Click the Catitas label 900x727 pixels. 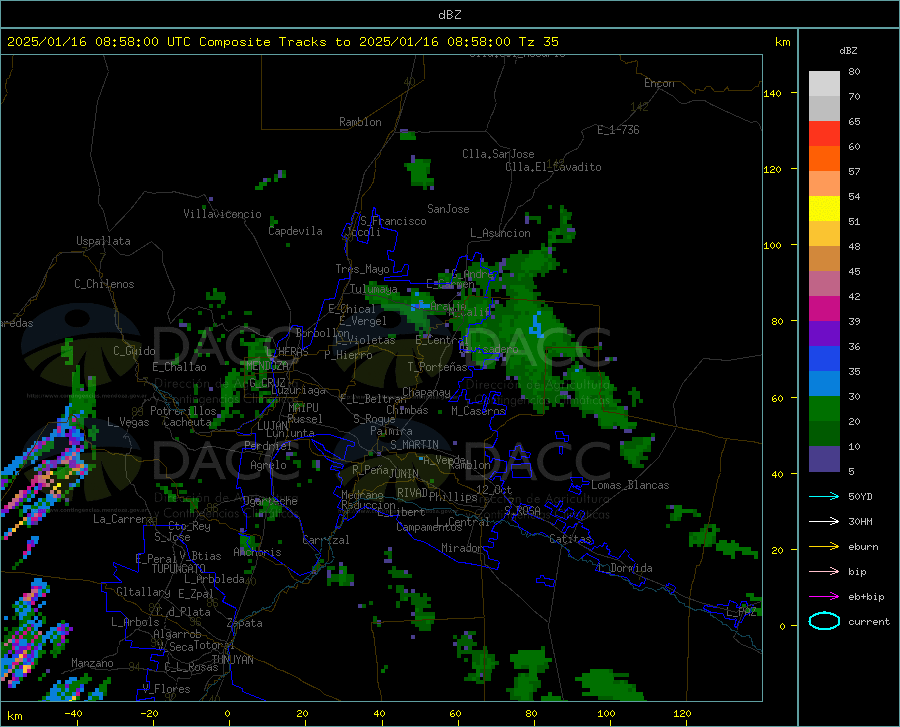(x=571, y=539)
